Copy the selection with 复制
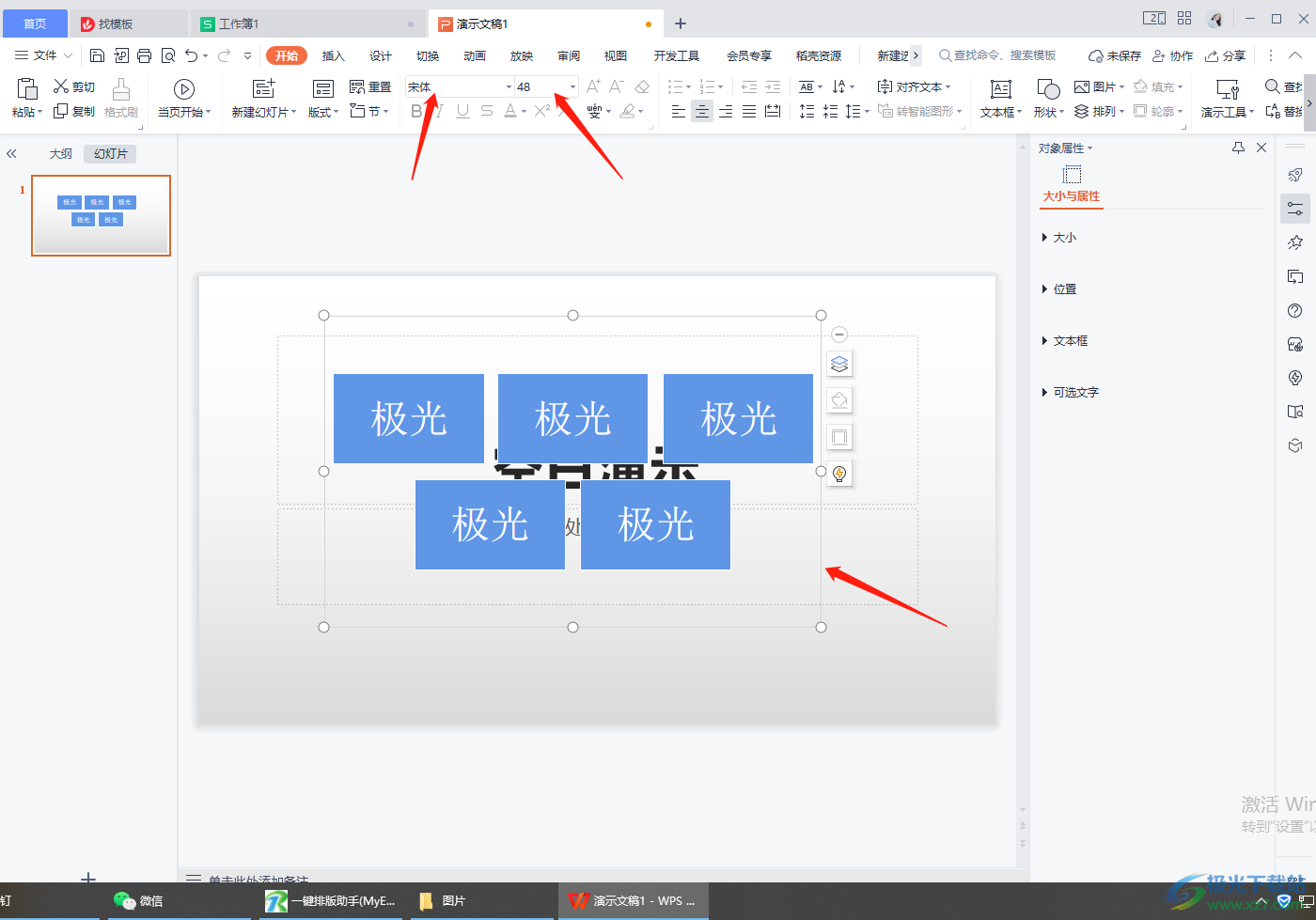Screen dimensions: 1316x920 click(74, 111)
